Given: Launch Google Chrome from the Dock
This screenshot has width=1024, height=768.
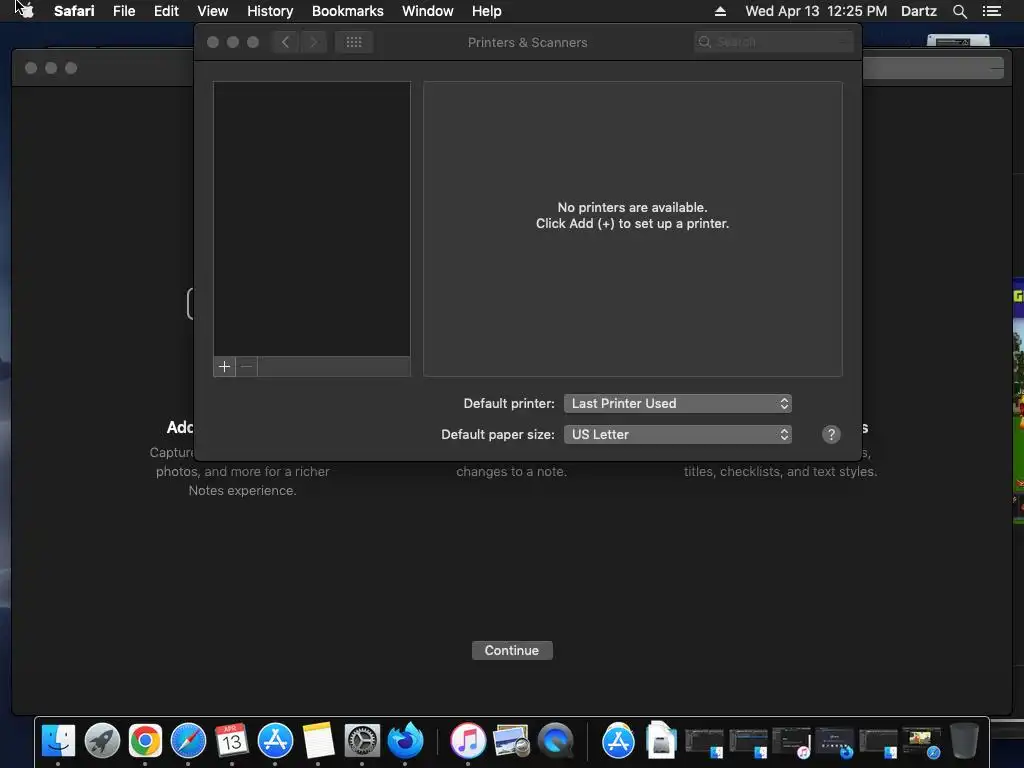Looking at the screenshot, I should click(x=145, y=741).
